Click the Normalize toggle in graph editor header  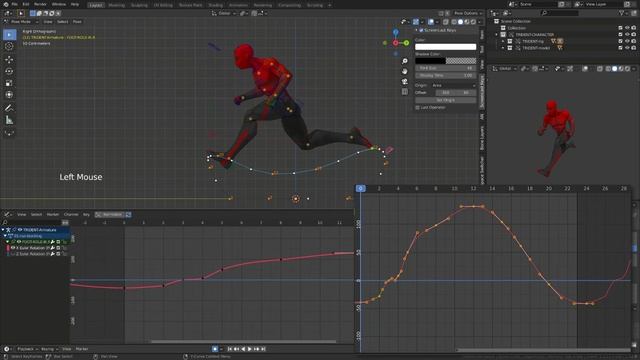pos(109,215)
